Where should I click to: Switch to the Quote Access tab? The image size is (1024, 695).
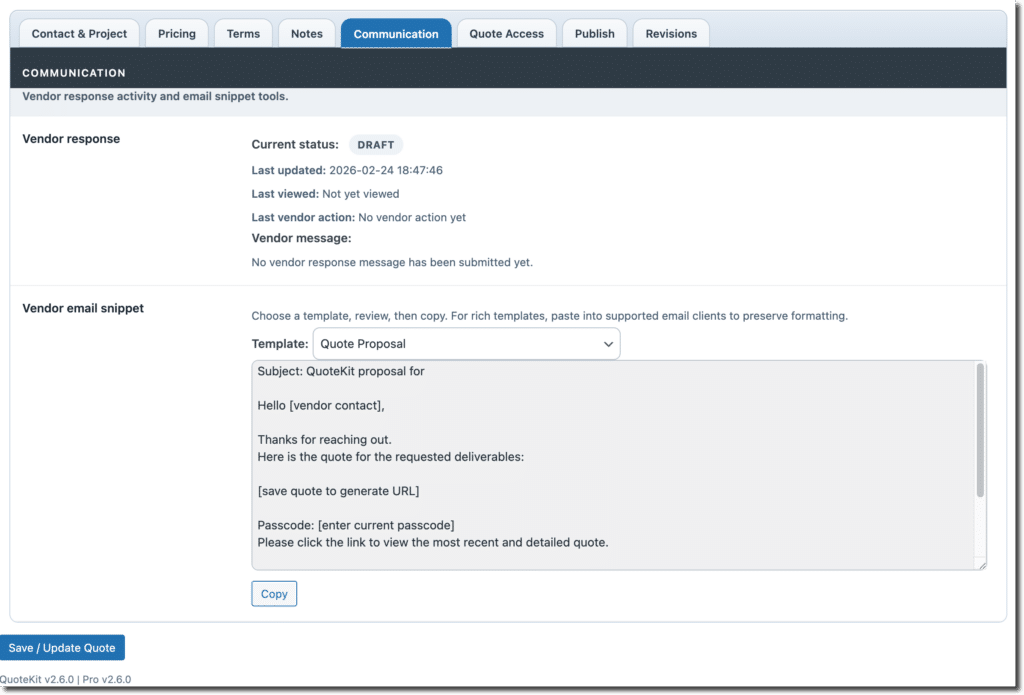pyautogui.click(x=507, y=34)
